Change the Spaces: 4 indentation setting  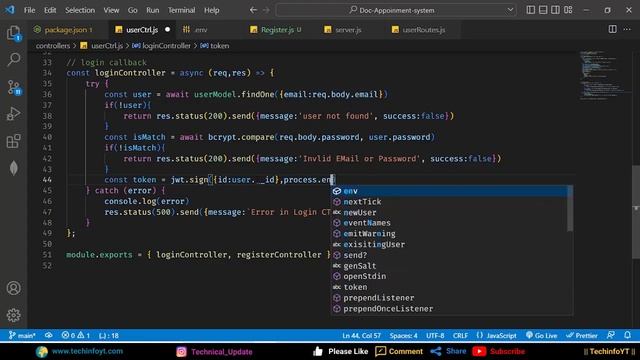pos(403,336)
